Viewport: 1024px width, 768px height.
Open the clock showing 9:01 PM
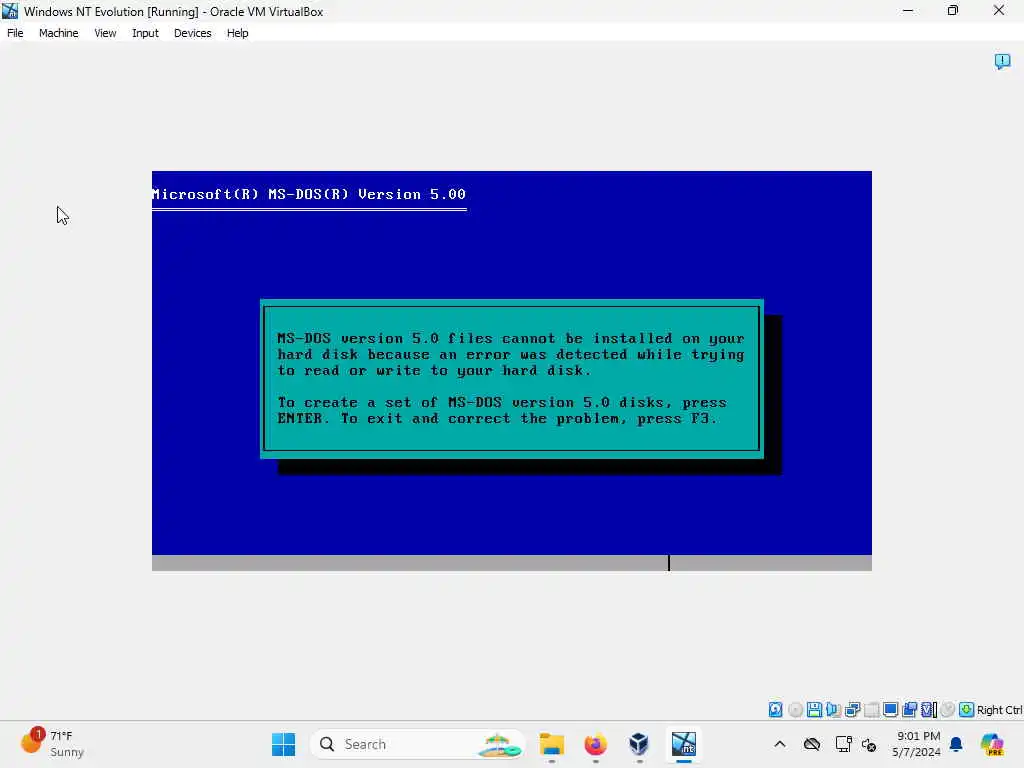pyautogui.click(x=917, y=744)
